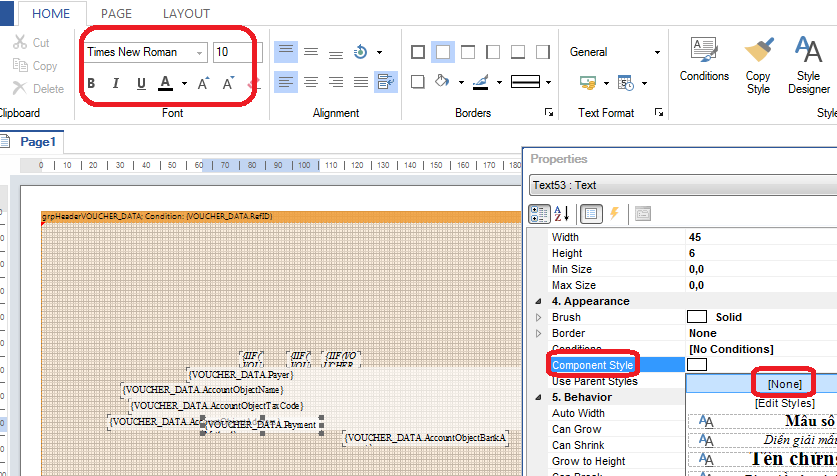Switch to events lightning tab in Properties
Screen dimensions: 837x476
[x=614, y=214]
